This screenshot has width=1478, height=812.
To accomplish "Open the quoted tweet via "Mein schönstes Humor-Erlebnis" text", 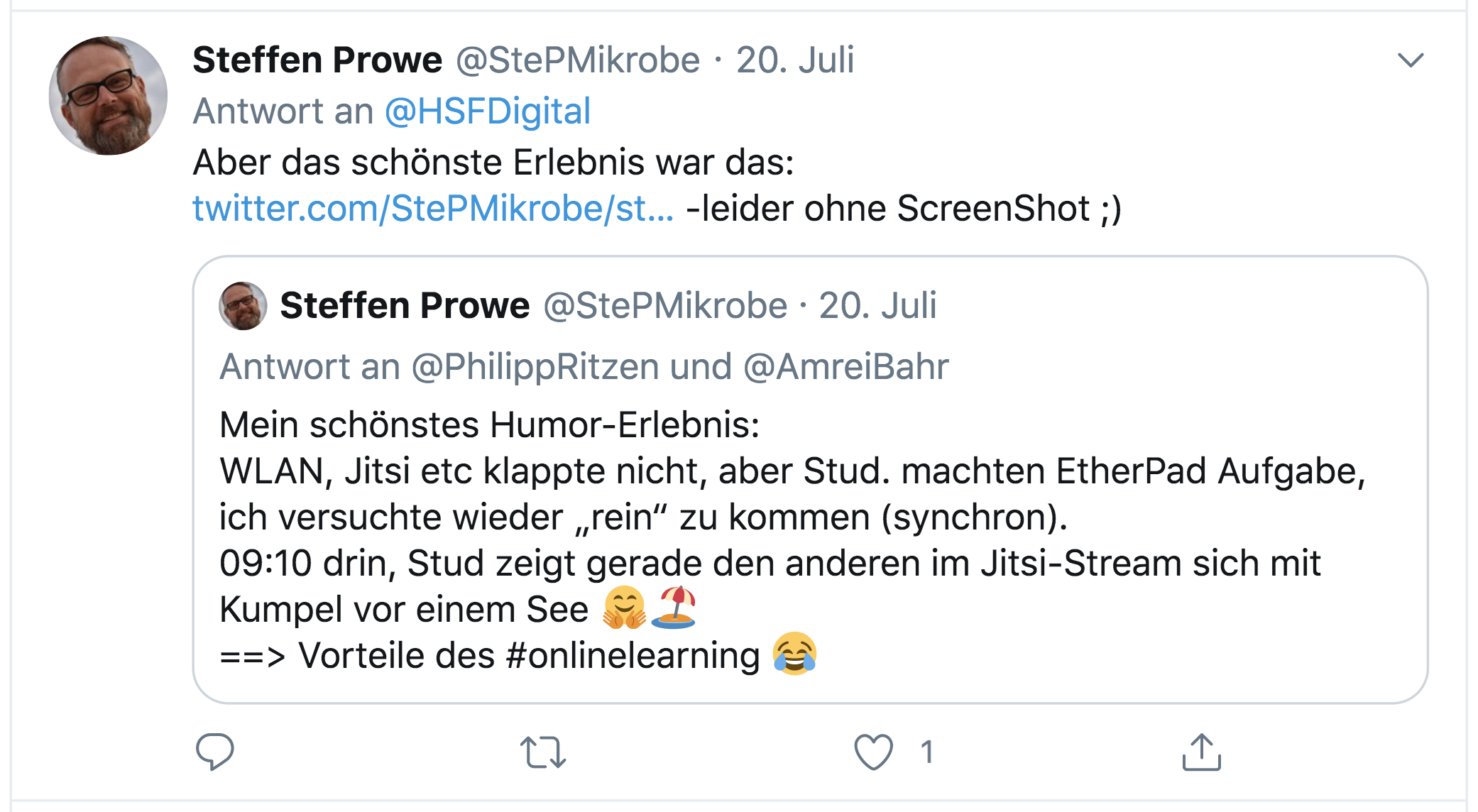I will (490, 425).
